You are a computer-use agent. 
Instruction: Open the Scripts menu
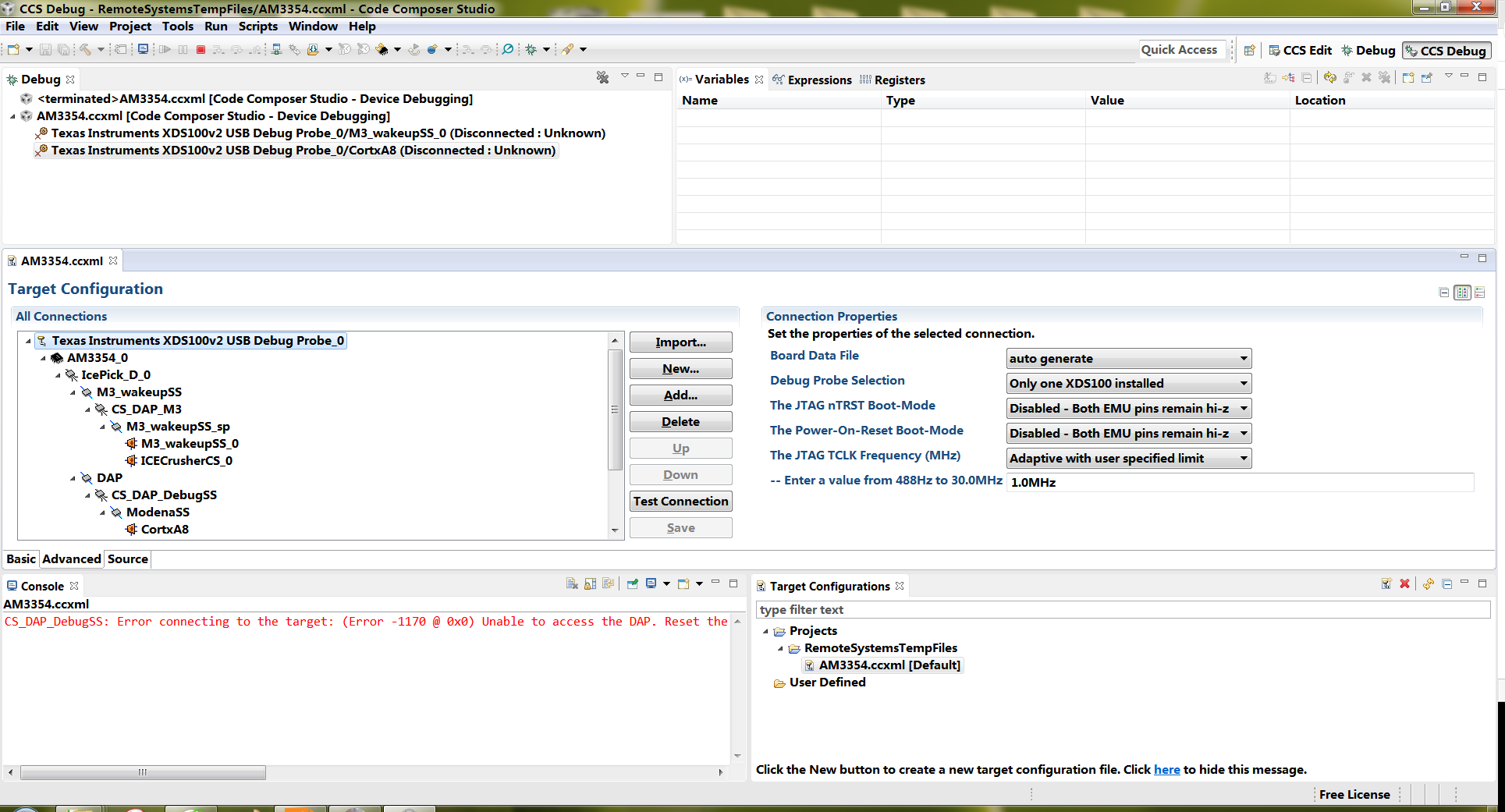point(258,27)
